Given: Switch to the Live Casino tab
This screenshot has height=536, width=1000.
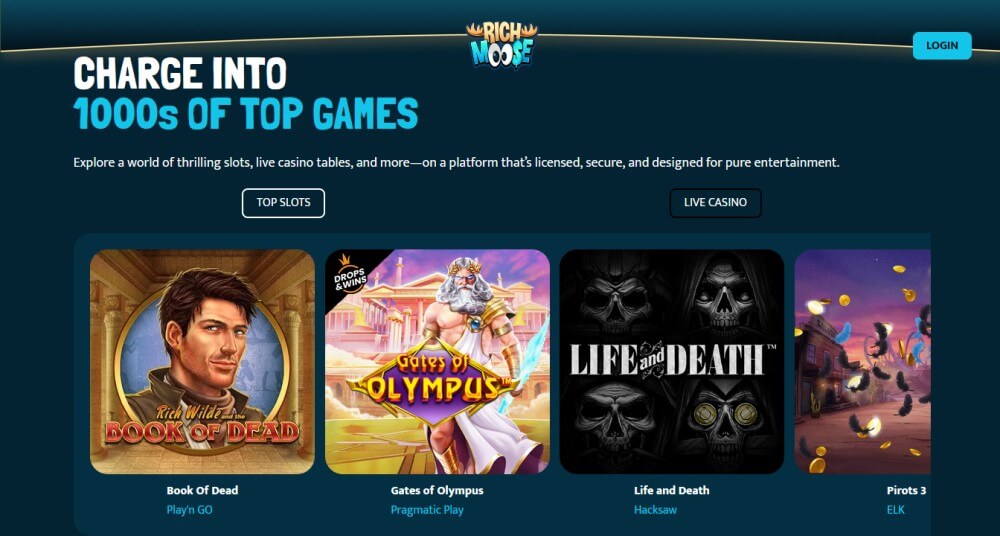Looking at the screenshot, I should point(715,203).
